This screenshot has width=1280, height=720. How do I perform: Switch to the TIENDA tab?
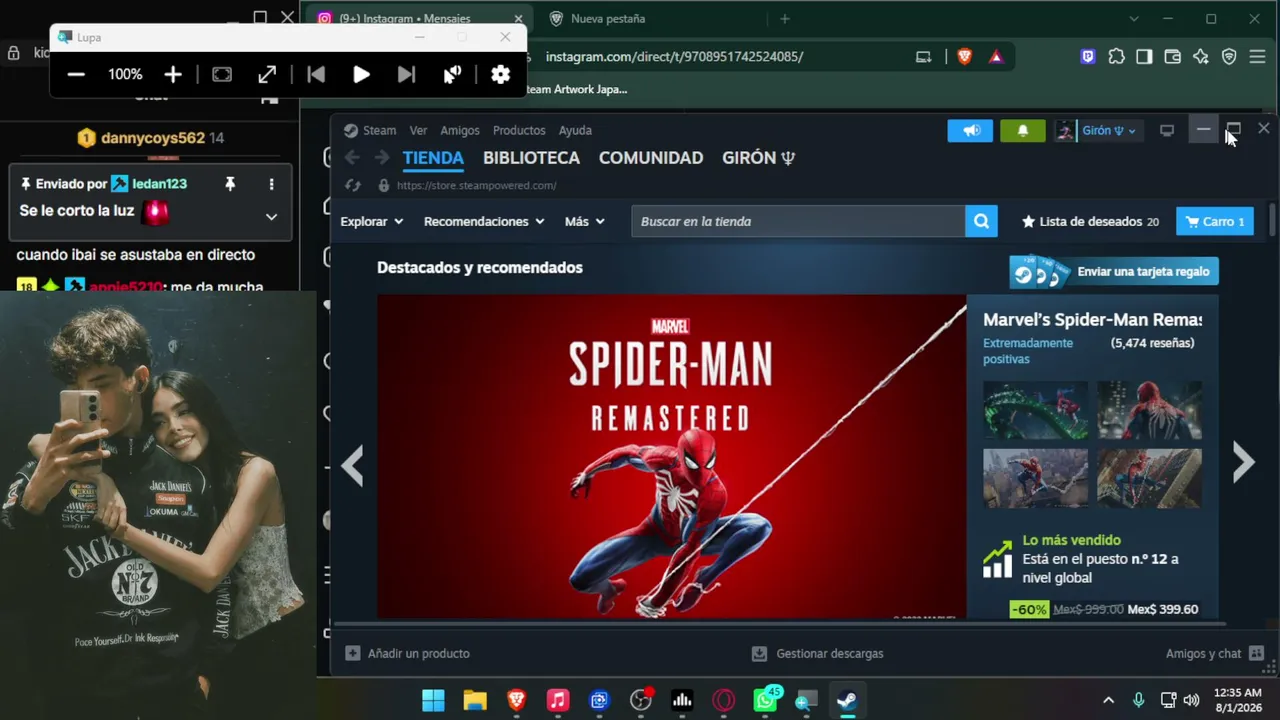pyautogui.click(x=433, y=158)
